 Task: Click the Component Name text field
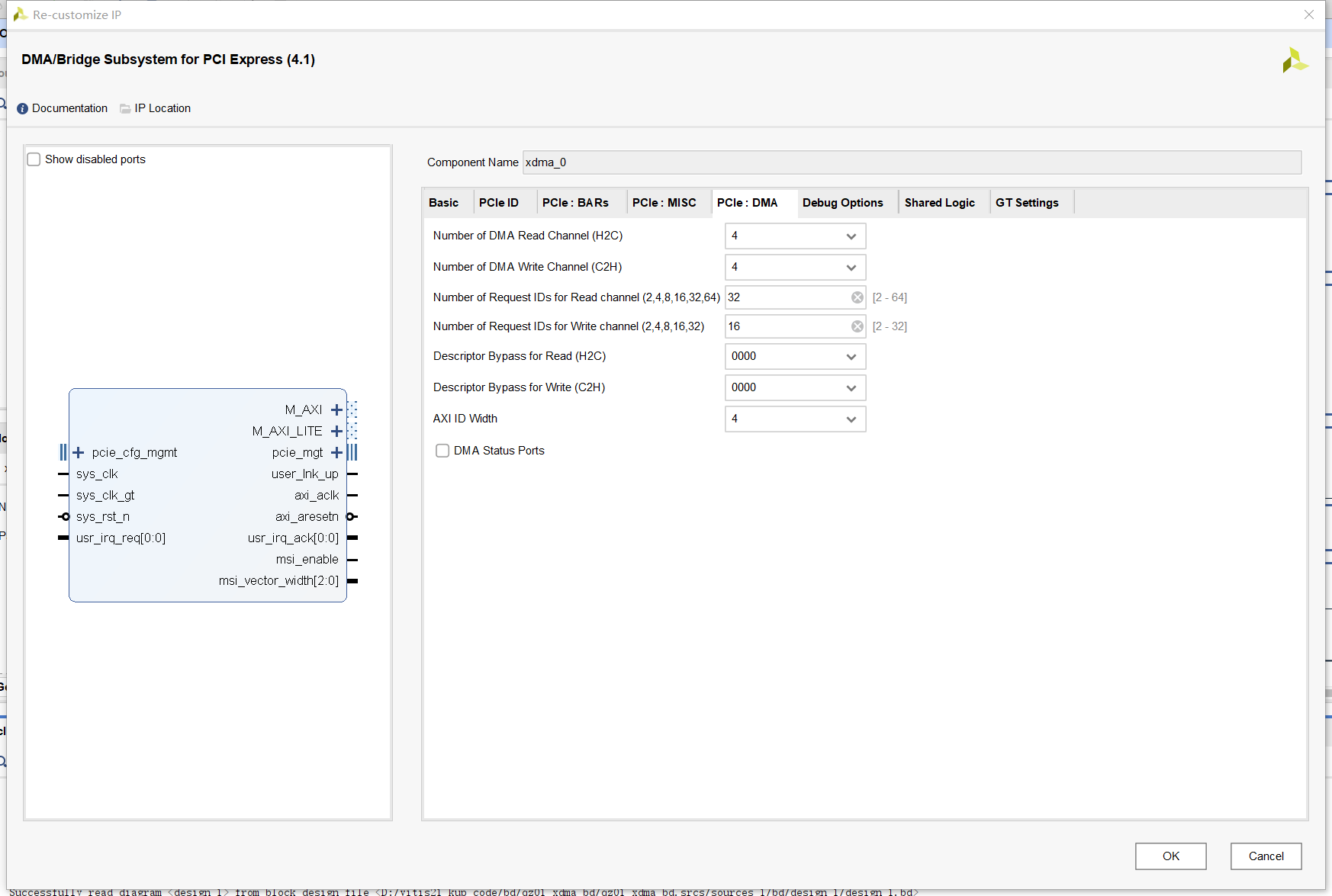[911, 162]
